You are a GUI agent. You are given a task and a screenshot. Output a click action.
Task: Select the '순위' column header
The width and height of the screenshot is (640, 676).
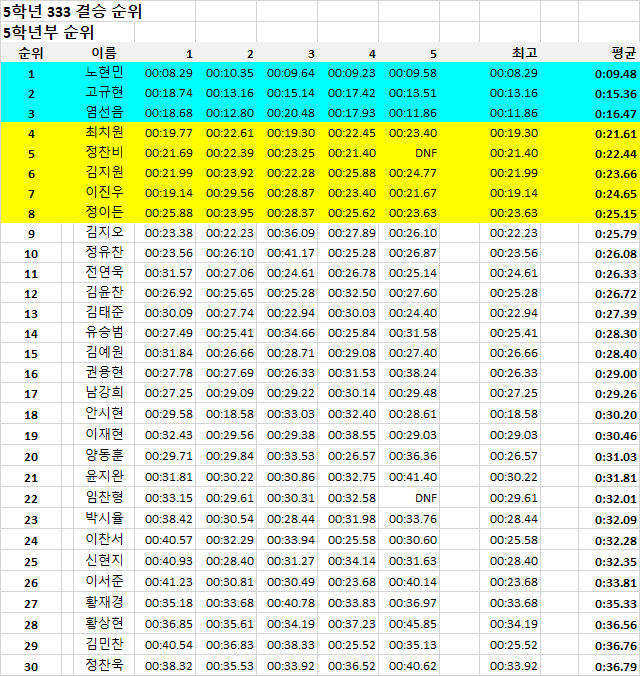pos(31,53)
